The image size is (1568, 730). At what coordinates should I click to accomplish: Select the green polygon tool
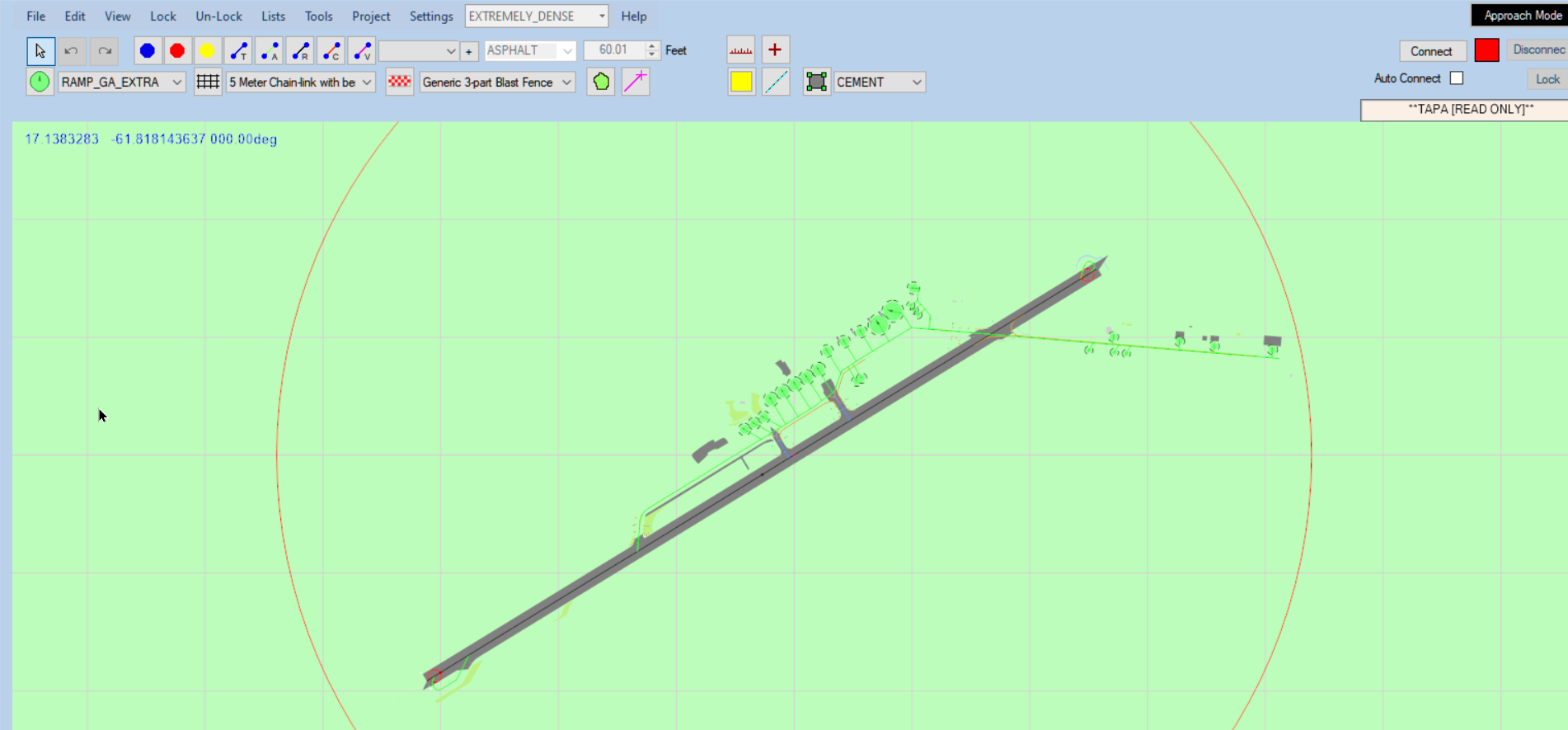601,82
